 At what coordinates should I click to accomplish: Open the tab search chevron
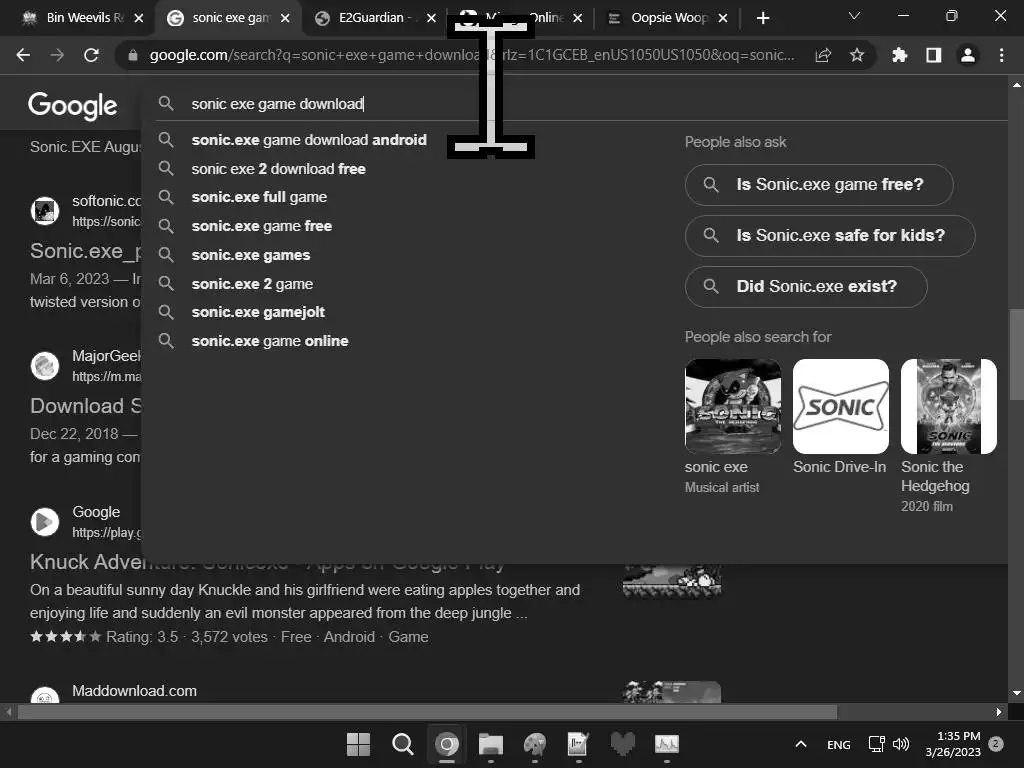[854, 16]
